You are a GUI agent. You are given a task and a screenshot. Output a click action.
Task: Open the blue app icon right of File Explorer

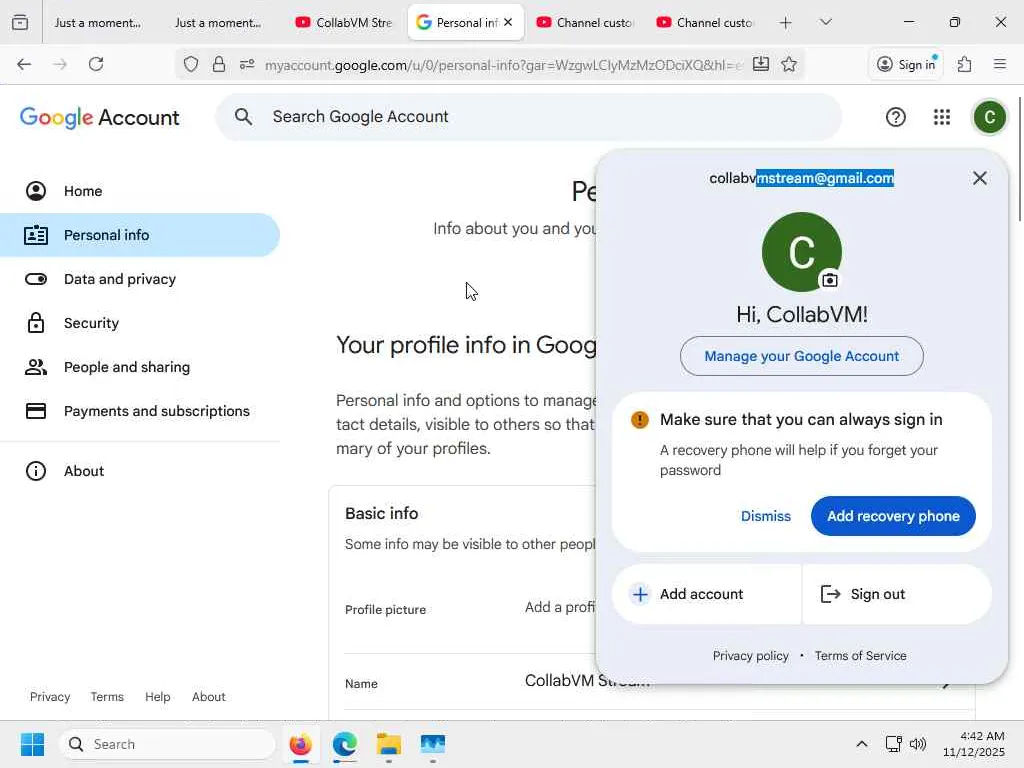coord(432,744)
